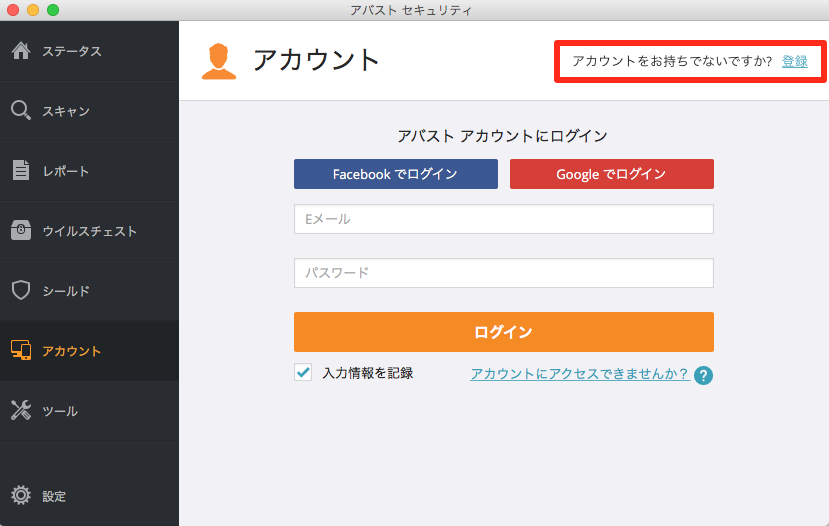Click the document icon beside レポート
Screen dimensions: 829x526
(x=21, y=170)
